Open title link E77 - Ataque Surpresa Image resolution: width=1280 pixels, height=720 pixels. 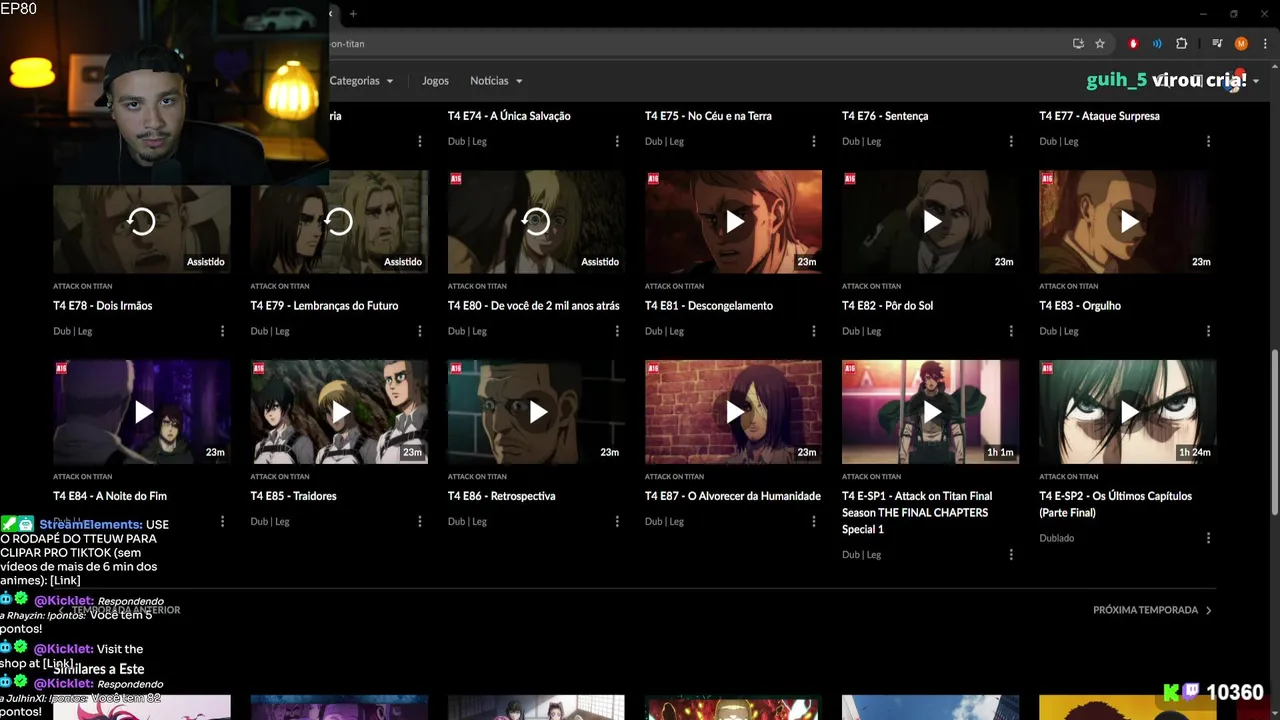click(x=1099, y=116)
